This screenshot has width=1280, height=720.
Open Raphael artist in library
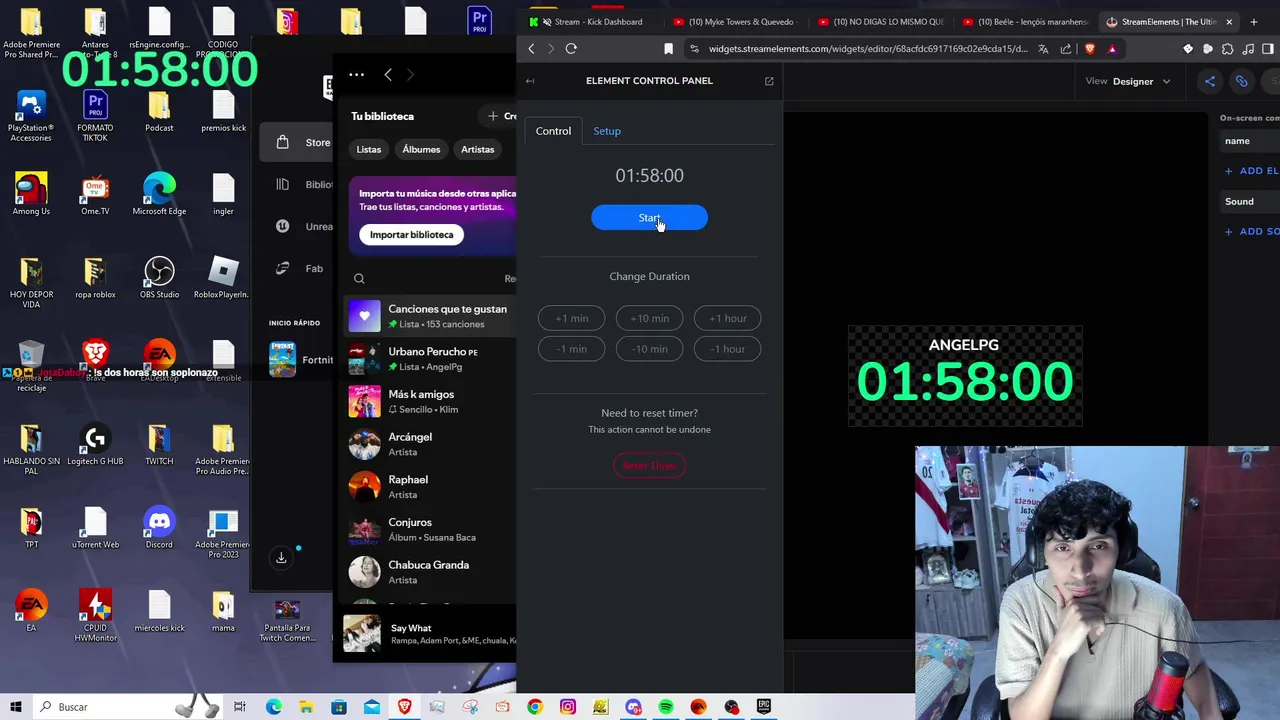[430, 487]
